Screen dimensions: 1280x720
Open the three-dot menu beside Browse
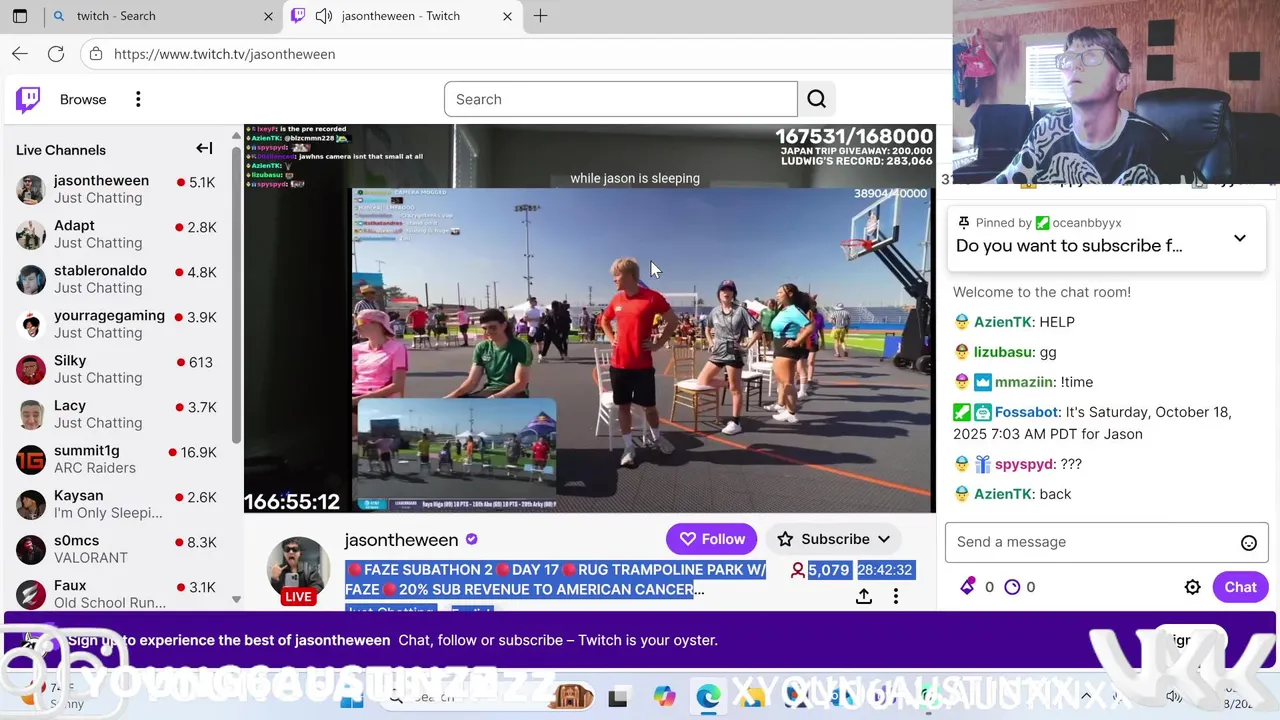tap(138, 99)
